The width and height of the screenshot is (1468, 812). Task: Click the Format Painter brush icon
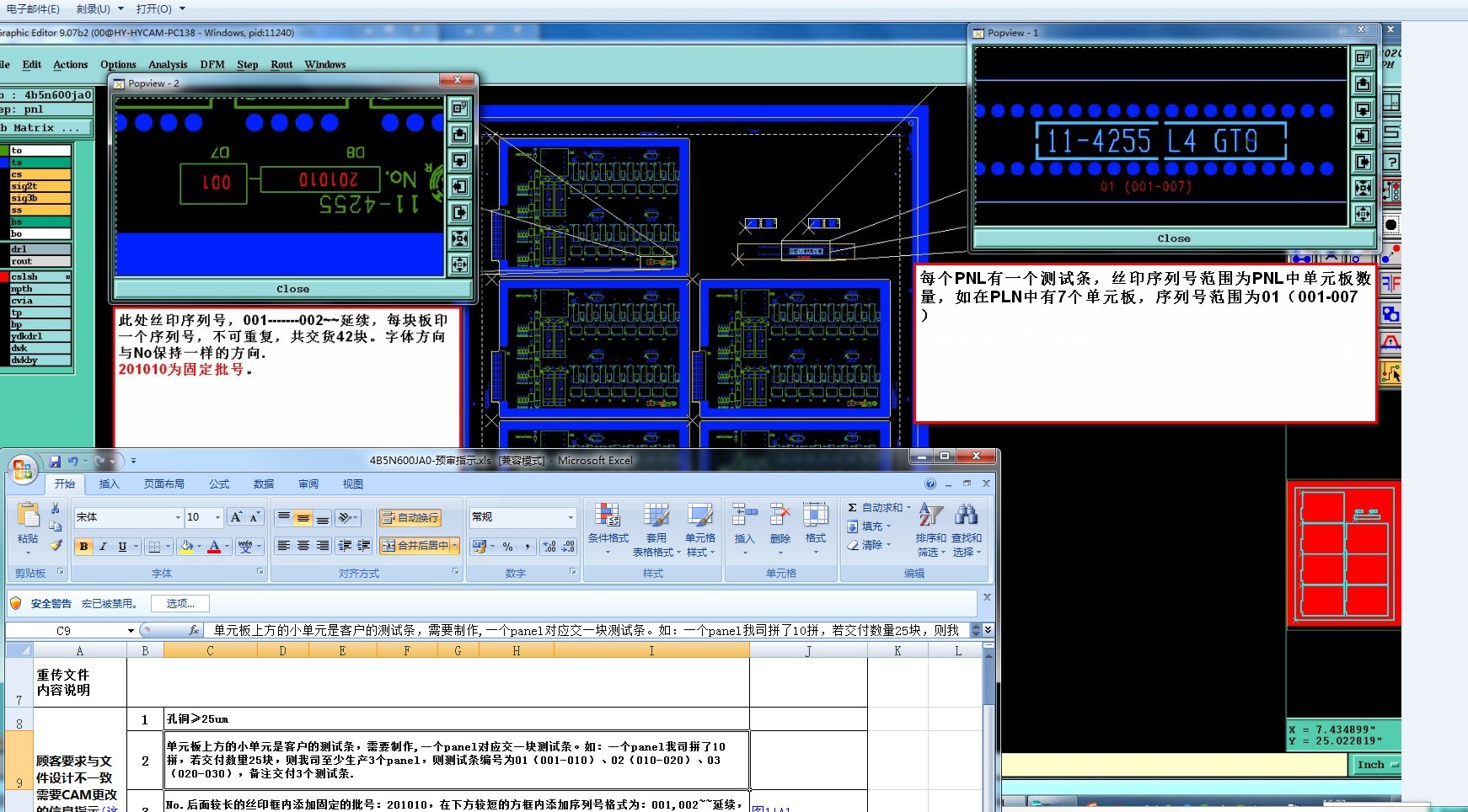pos(56,545)
